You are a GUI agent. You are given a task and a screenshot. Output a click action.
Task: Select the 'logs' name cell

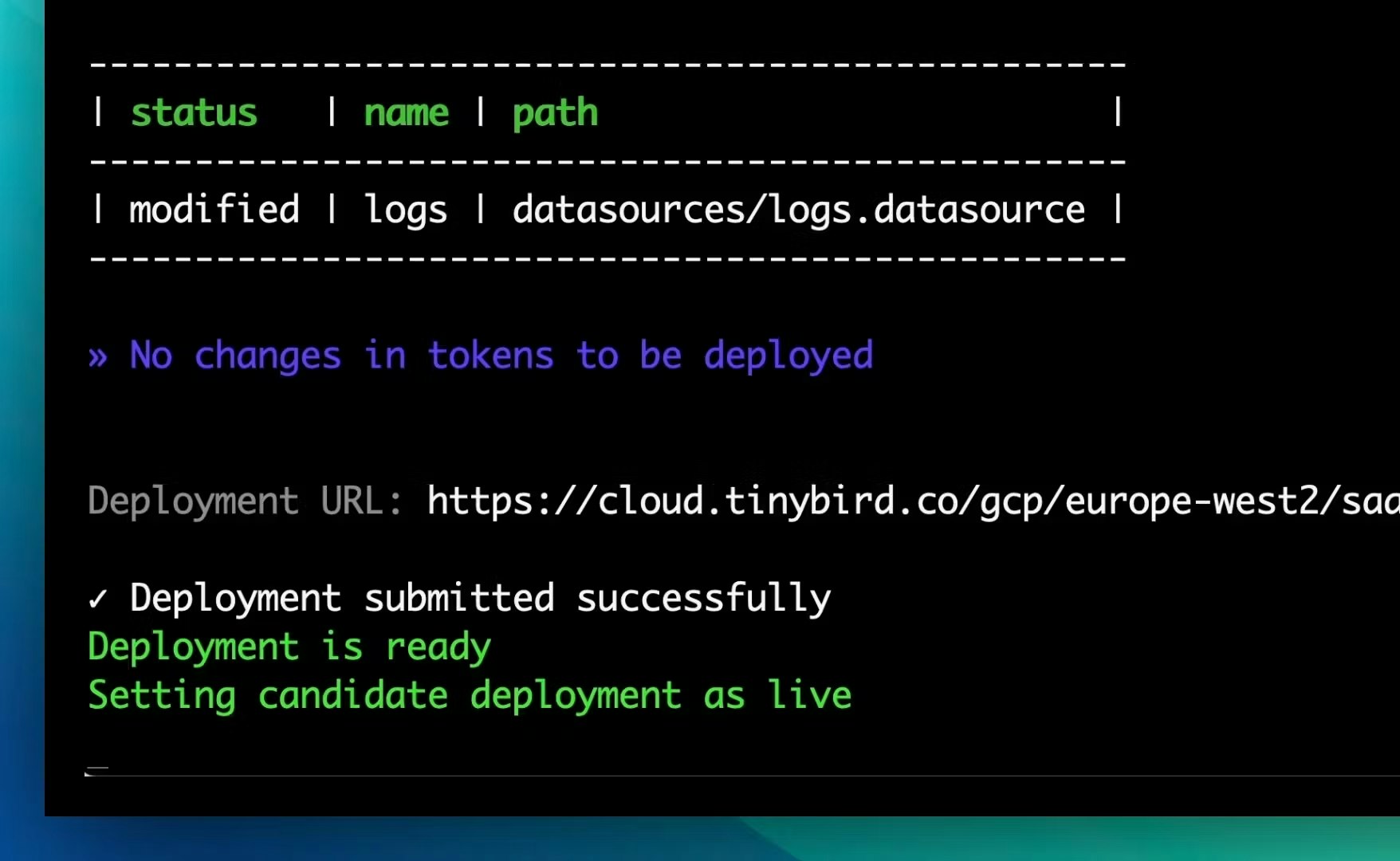406,211
